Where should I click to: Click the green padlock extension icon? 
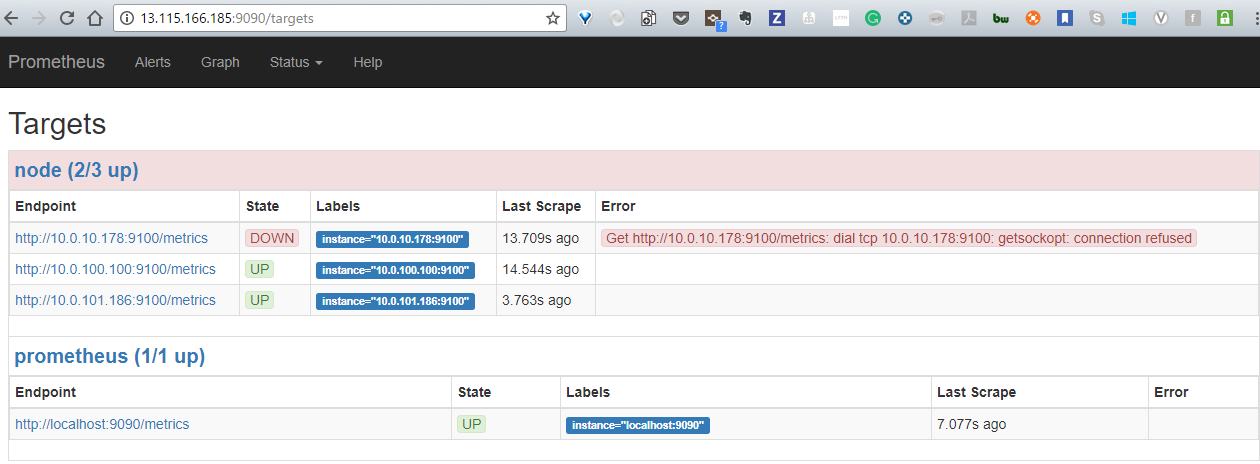click(1225, 18)
